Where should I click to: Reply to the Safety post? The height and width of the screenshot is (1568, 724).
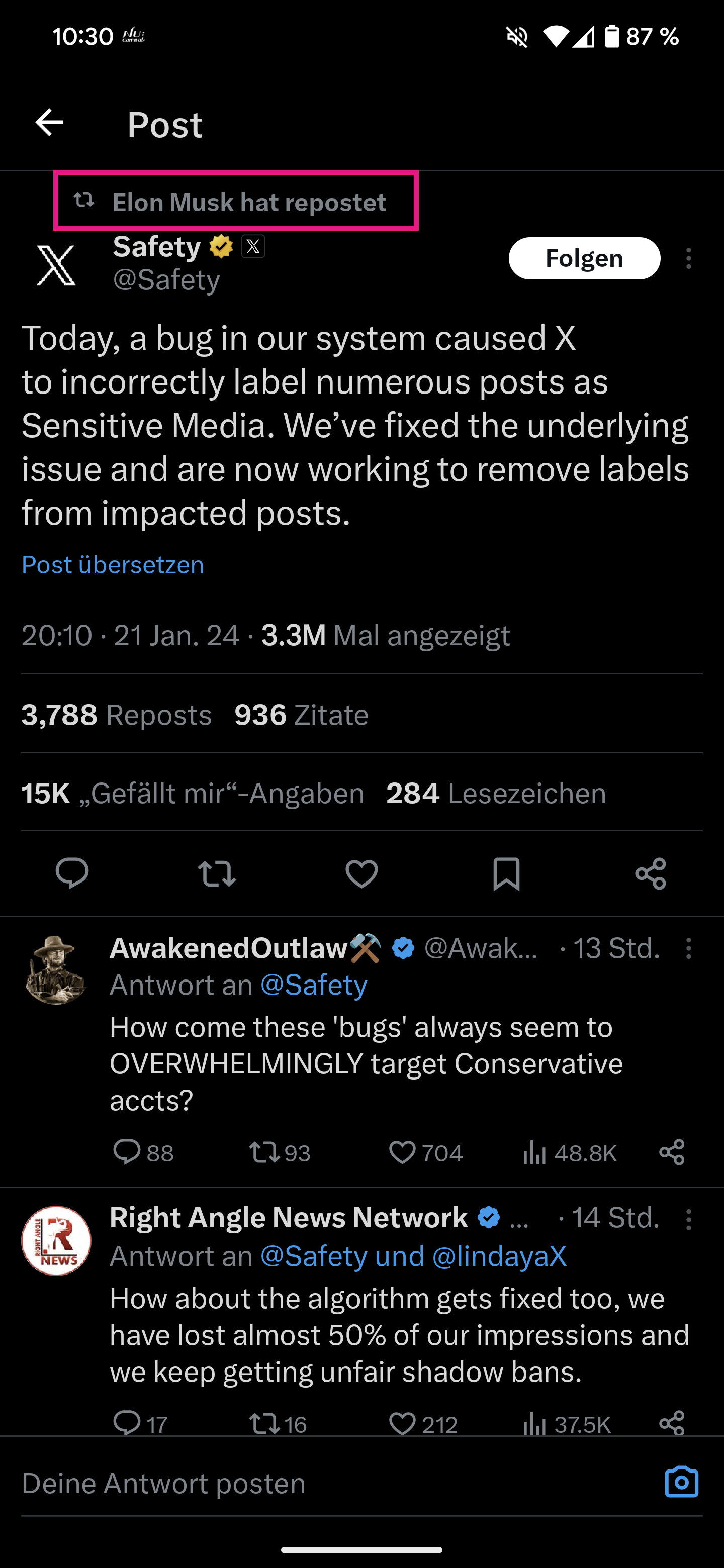pos(72,873)
